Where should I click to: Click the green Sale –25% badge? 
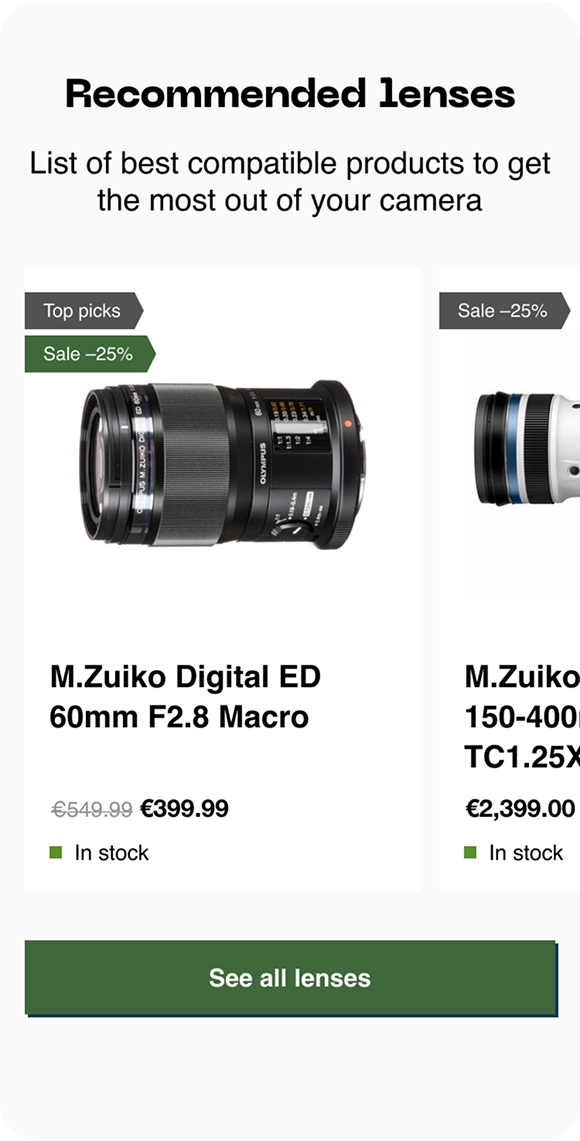pyautogui.click(x=90, y=354)
